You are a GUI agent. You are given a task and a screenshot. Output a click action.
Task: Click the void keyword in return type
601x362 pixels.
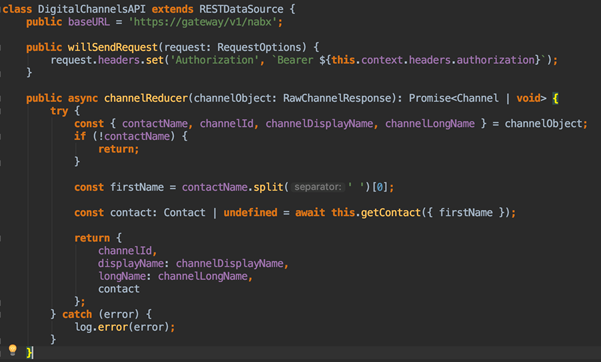pos(528,98)
